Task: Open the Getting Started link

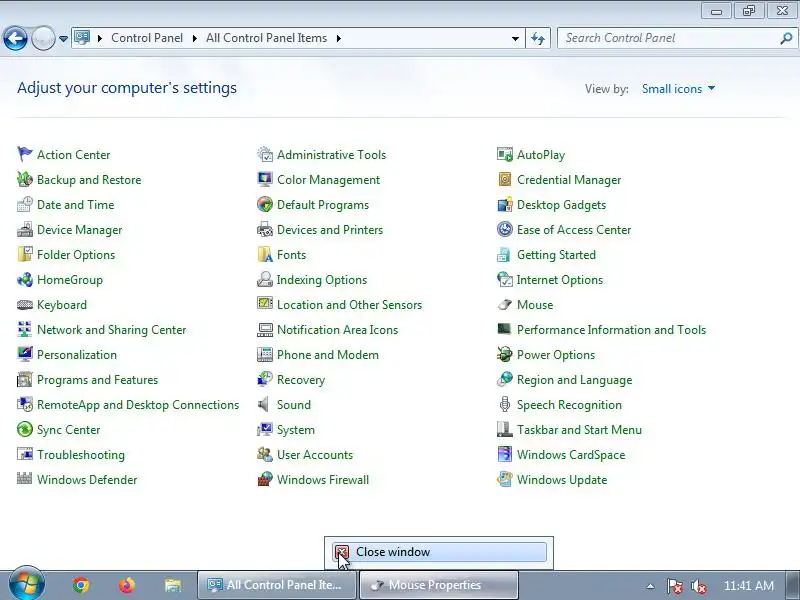Action: [x=556, y=255]
